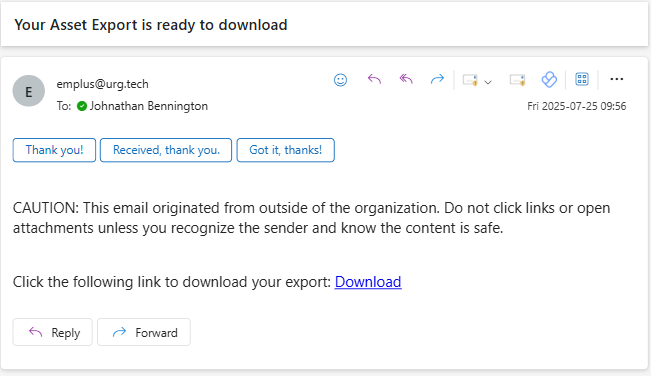
Task: Click the green presence status indicator
Action: point(82,106)
